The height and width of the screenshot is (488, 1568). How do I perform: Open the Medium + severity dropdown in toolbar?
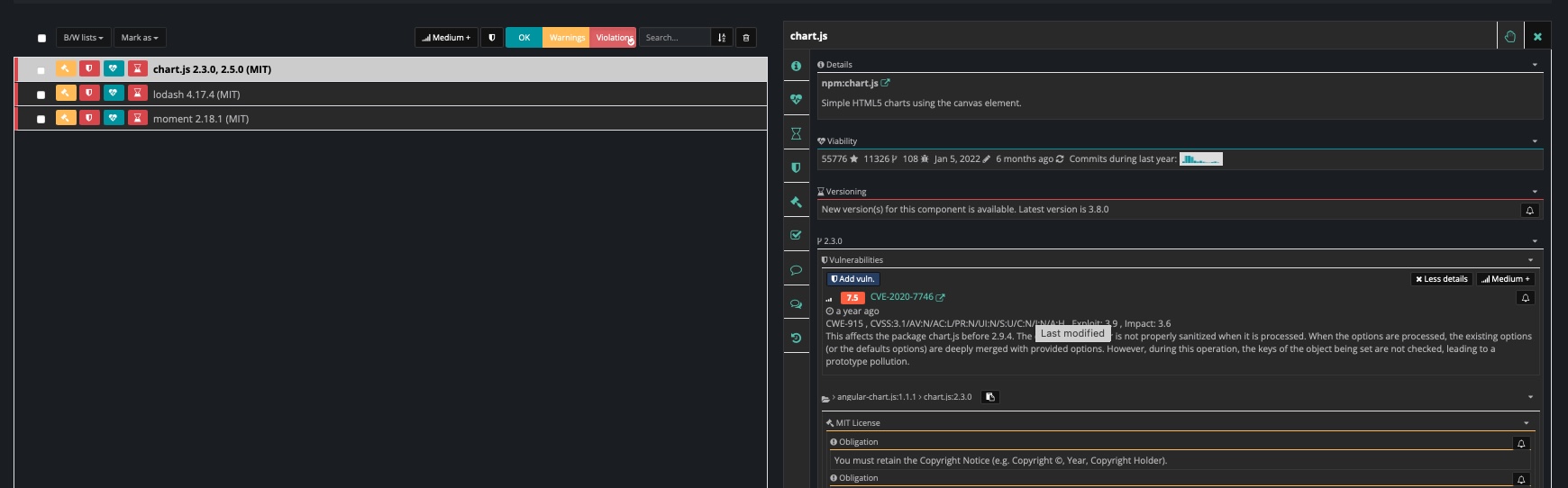446,38
